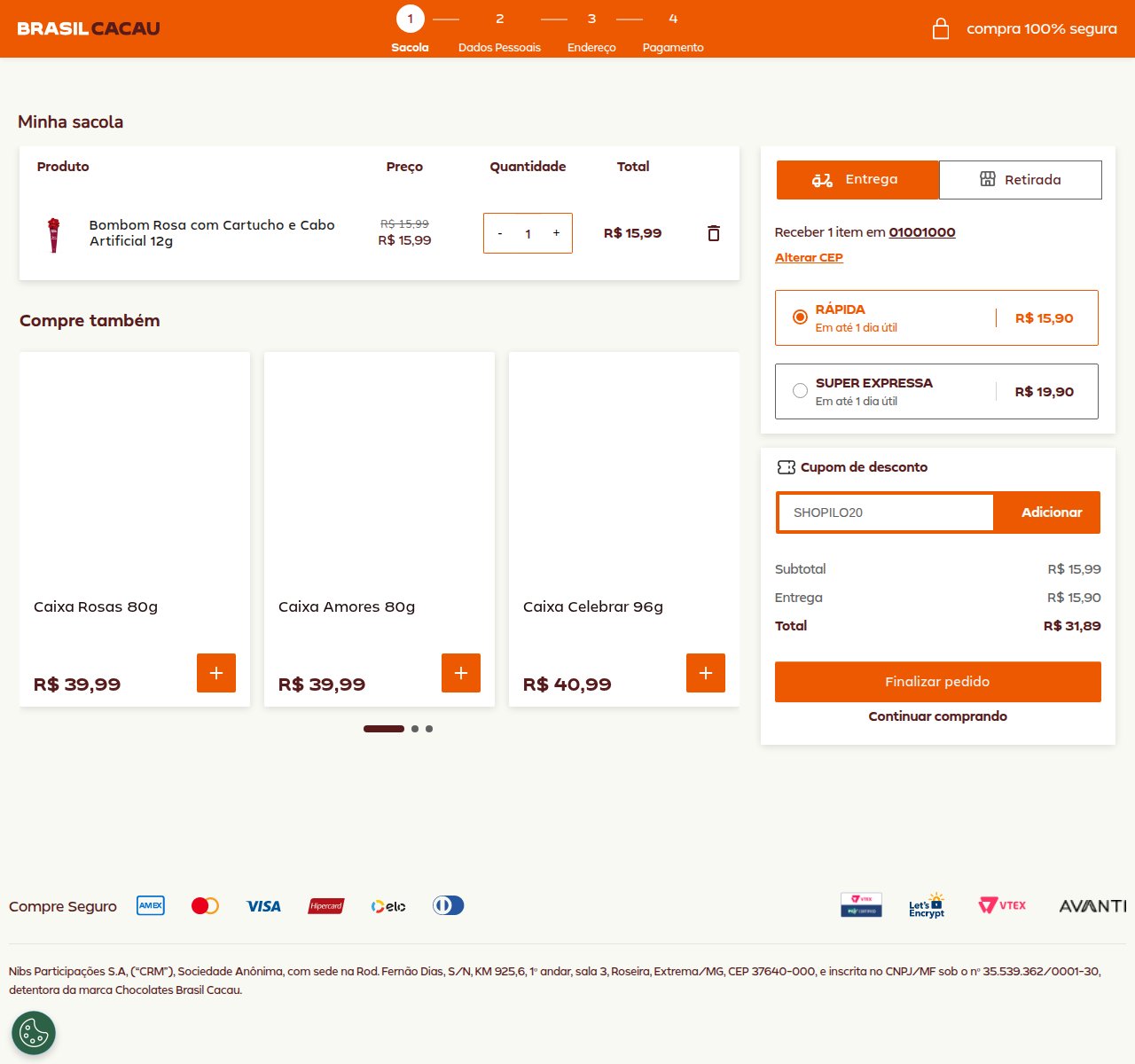Image resolution: width=1135 pixels, height=1064 pixels.
Task: Click the Hipercard icon
Action: tap(326, 906)
